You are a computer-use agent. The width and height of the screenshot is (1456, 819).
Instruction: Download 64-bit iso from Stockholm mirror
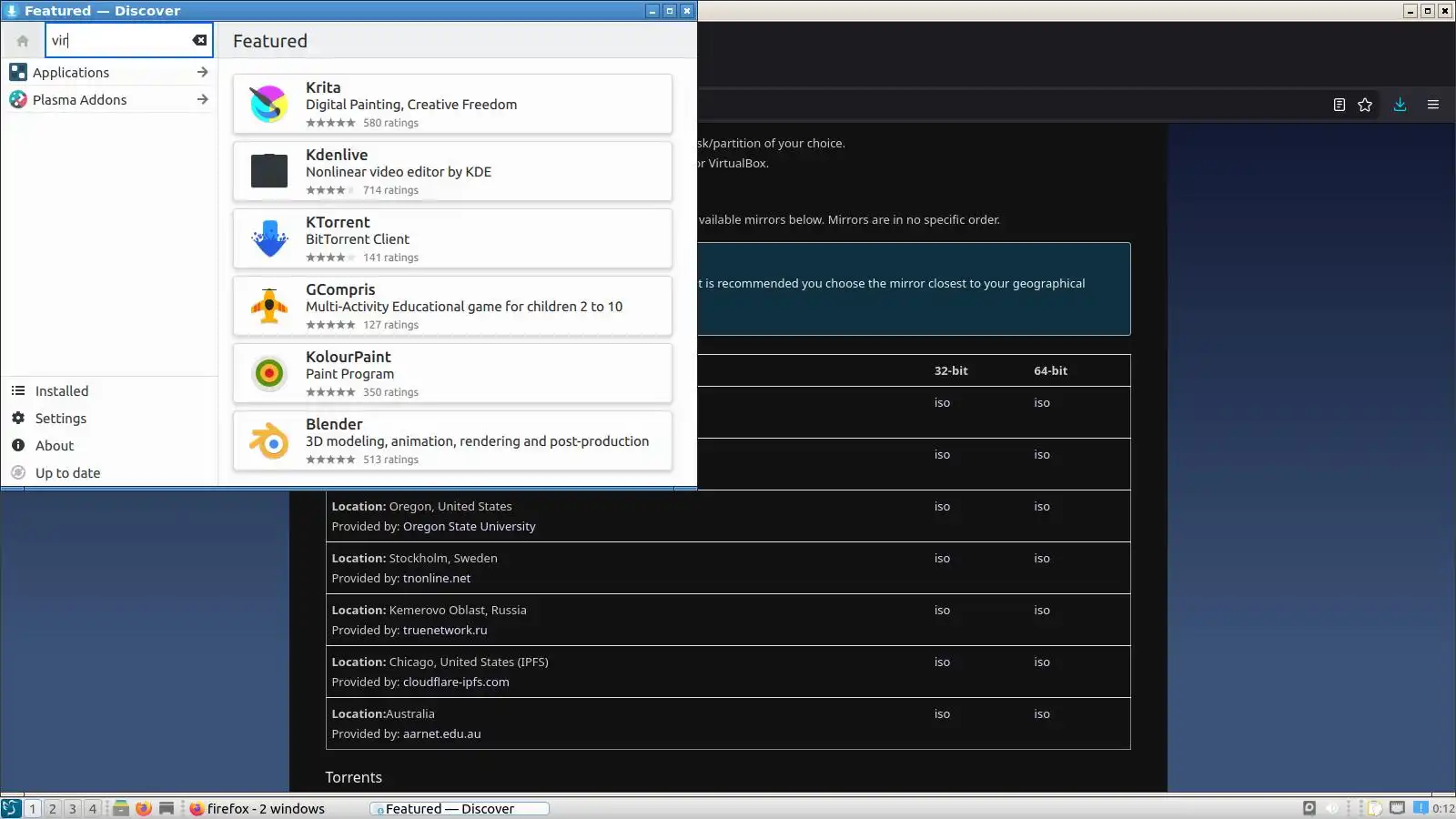(x=1042, y=559)
